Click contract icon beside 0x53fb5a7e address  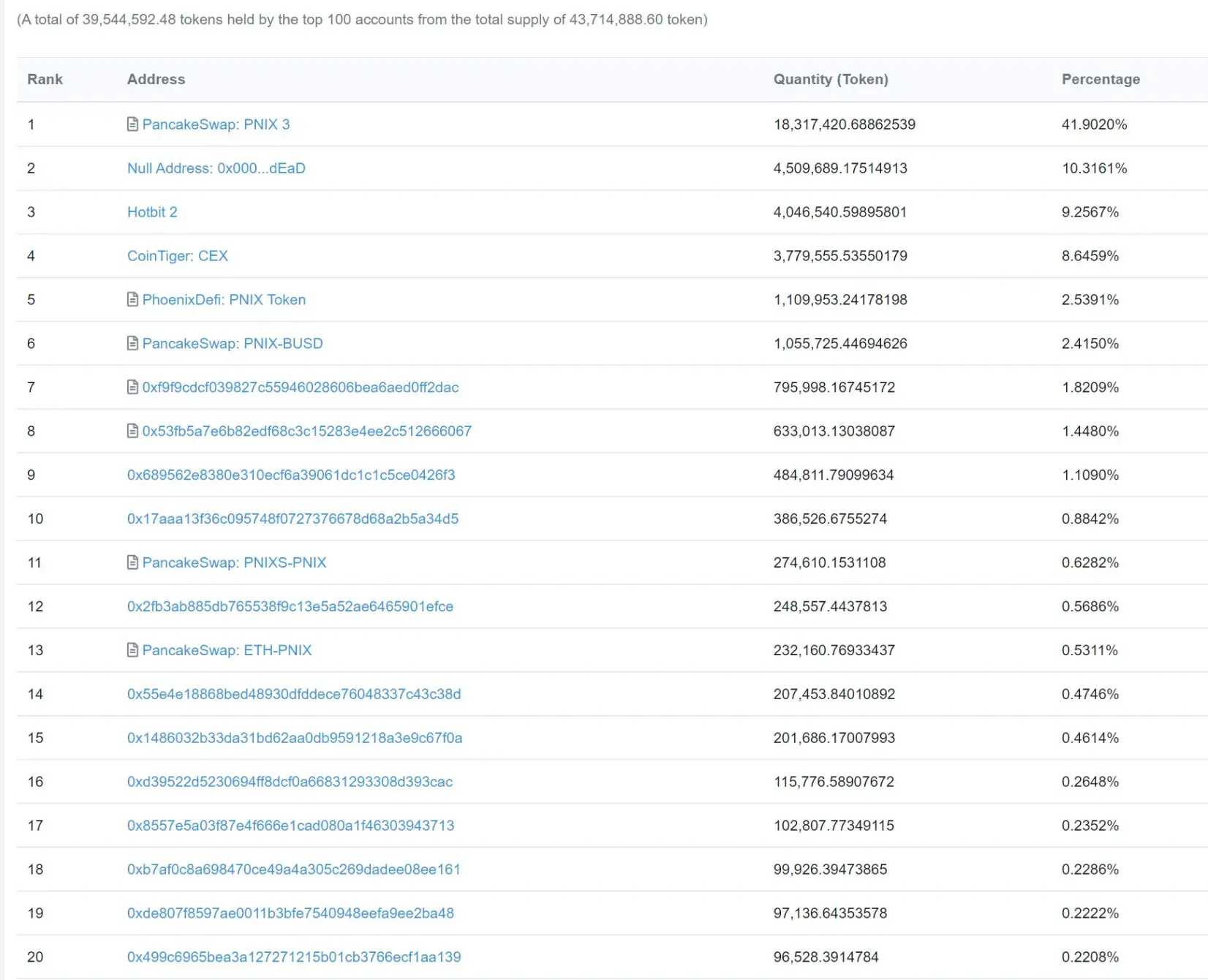[x=132, y=431]
